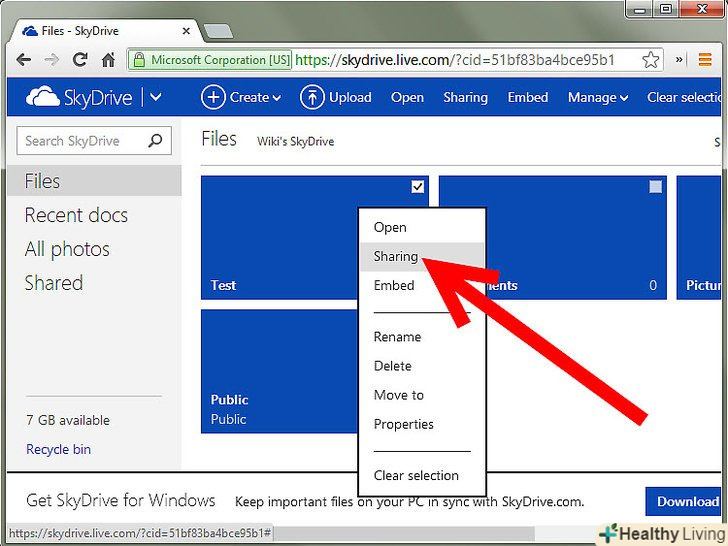Click the Upload arrow circle icon
Image resolution: width=728 pixels, height=546 pixels.
(312, 97)
